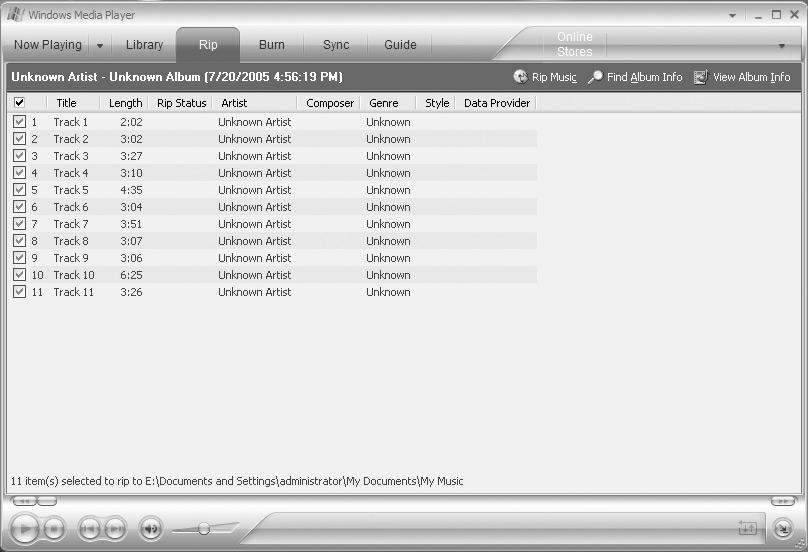
Task: Uncheck the Track 5 checkbox
Action: tap(20, 190)
